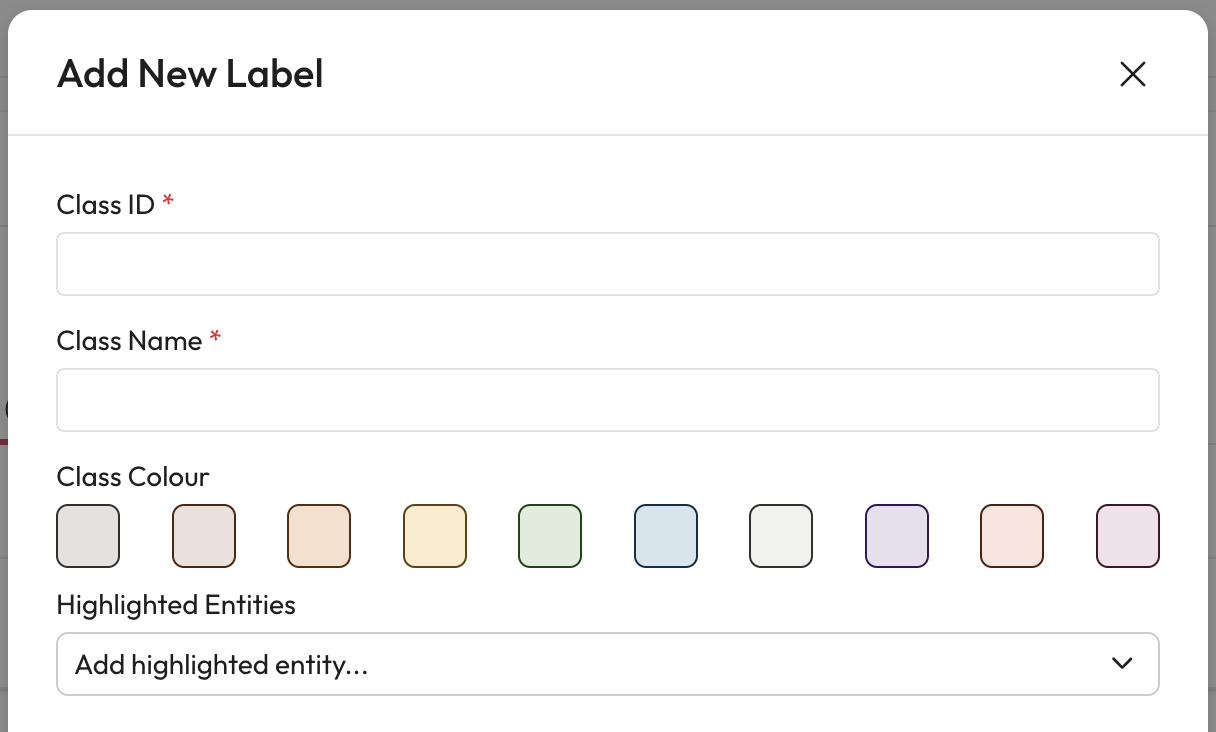Viewport: 1216px width, 732px height.
Task: Click the Add New Label heading
Action: tap(190, 74)
